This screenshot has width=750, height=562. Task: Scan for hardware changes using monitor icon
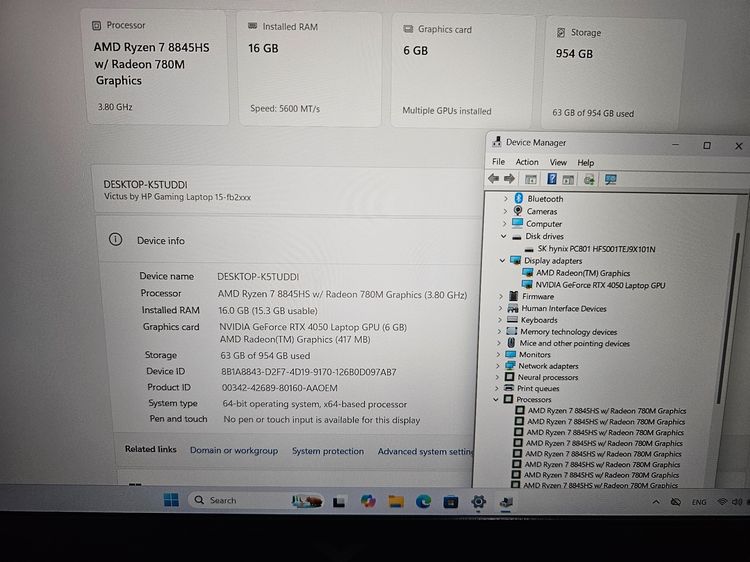(611, 180)
